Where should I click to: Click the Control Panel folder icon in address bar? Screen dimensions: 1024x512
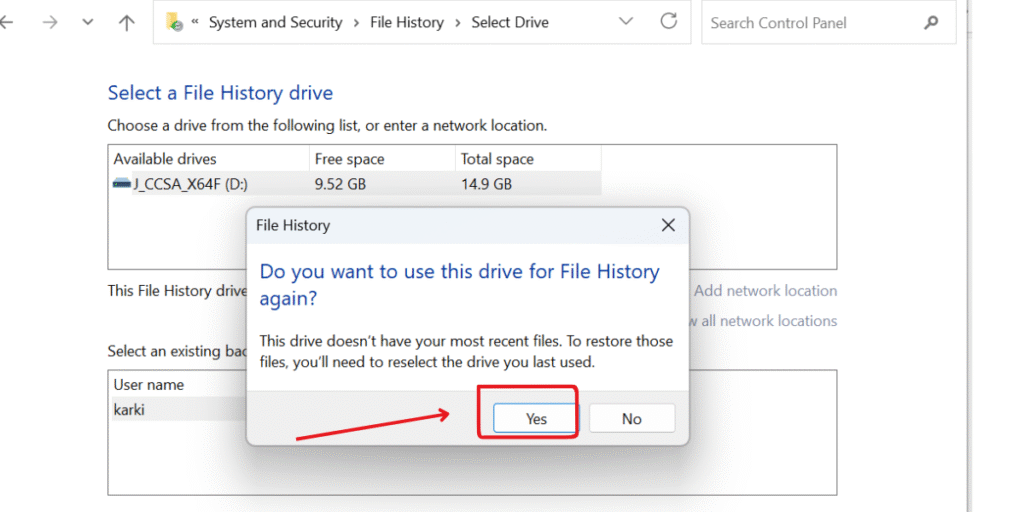pos(174,22)
